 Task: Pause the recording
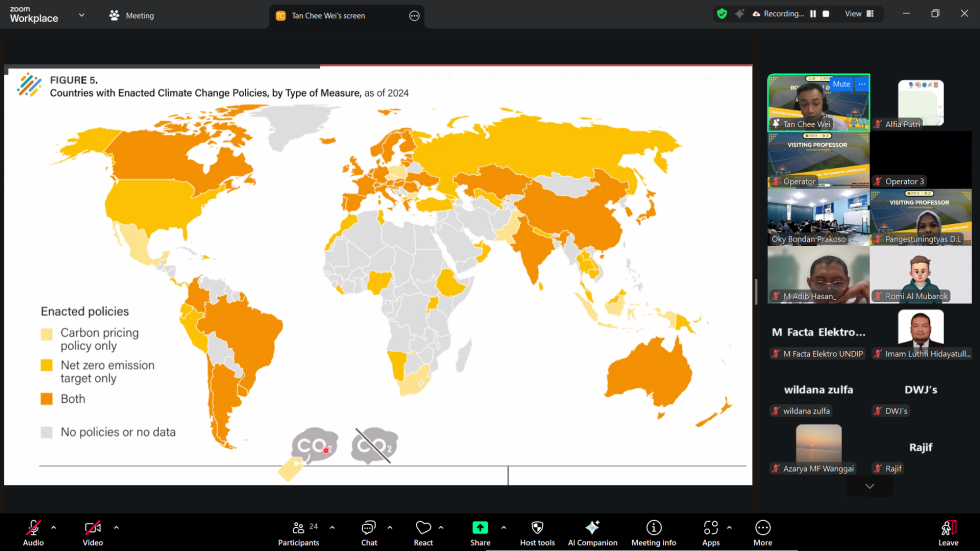[813, 14]
